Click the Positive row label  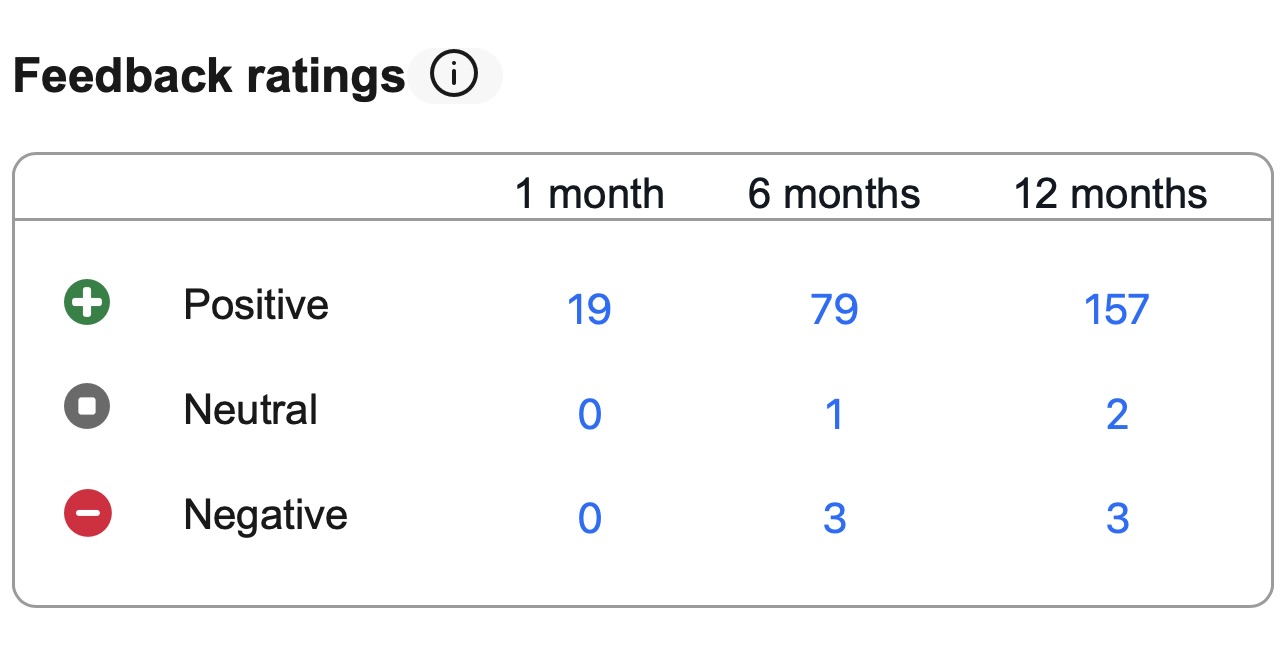256,304
